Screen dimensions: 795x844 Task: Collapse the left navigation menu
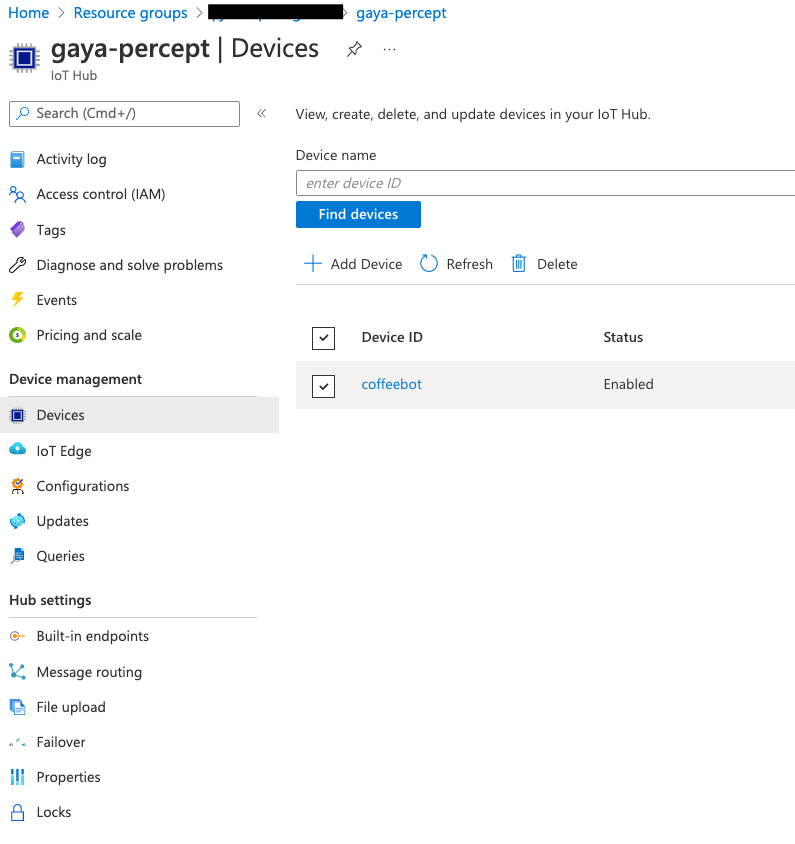[x=262, y=114]
